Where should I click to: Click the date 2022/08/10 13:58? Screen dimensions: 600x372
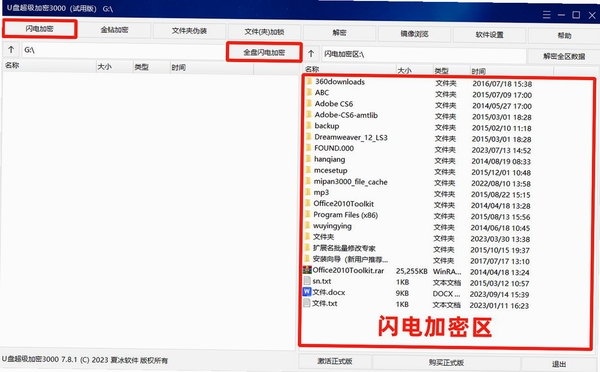point(501,184)
